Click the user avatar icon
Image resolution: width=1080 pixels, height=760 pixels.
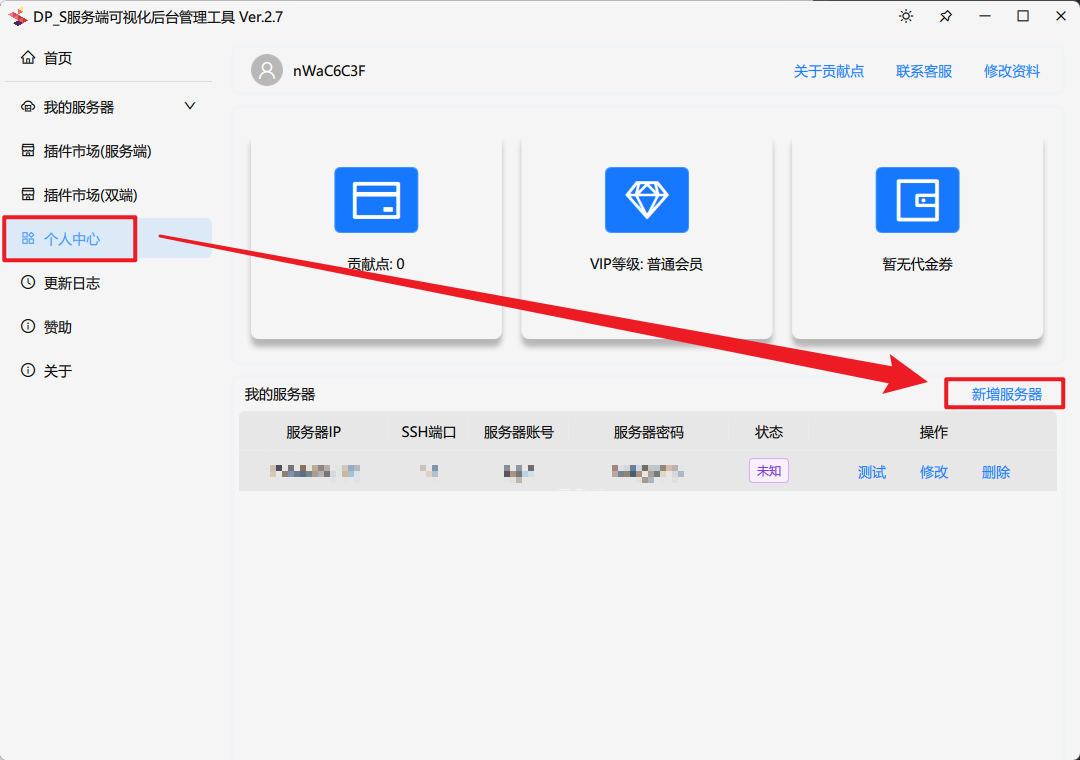tap(267, 71)
